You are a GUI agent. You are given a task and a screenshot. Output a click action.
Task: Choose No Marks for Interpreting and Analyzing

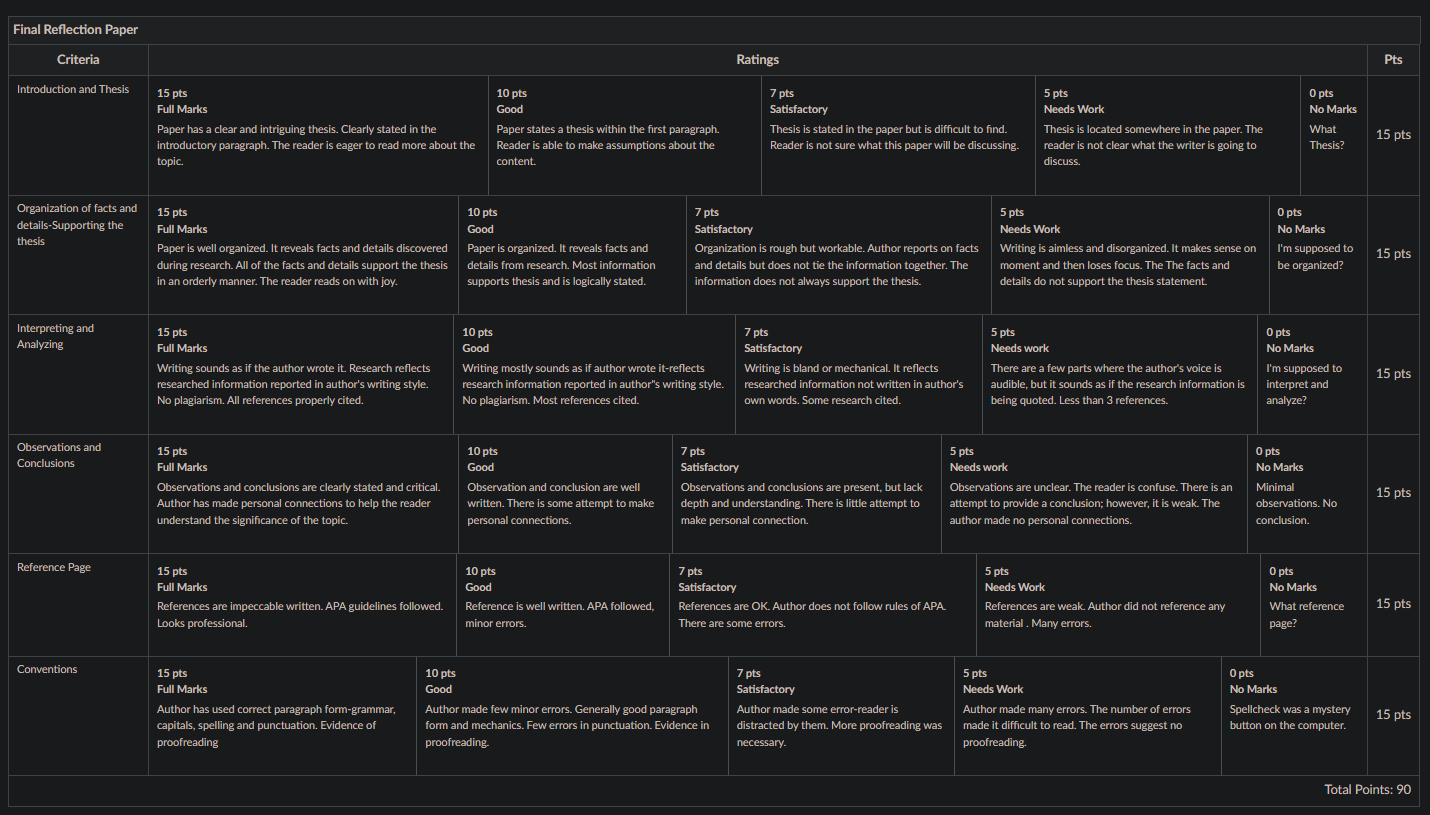[x=1313, y=374]
